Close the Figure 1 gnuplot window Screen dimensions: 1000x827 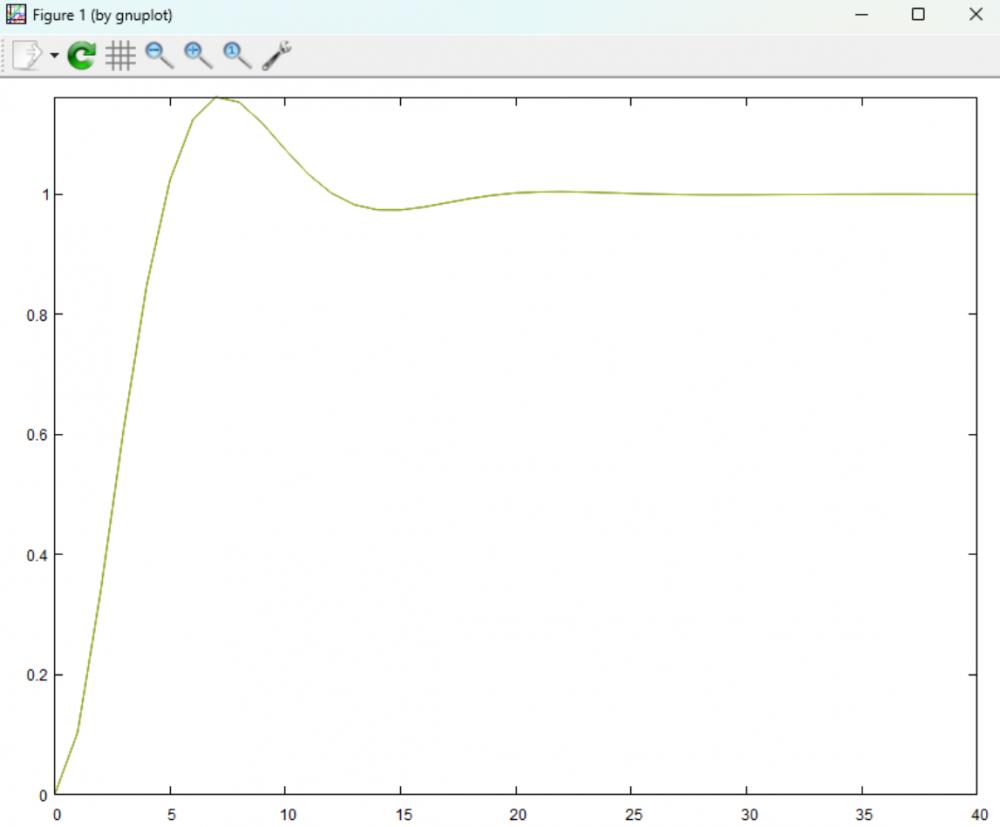tap(976, 15)
